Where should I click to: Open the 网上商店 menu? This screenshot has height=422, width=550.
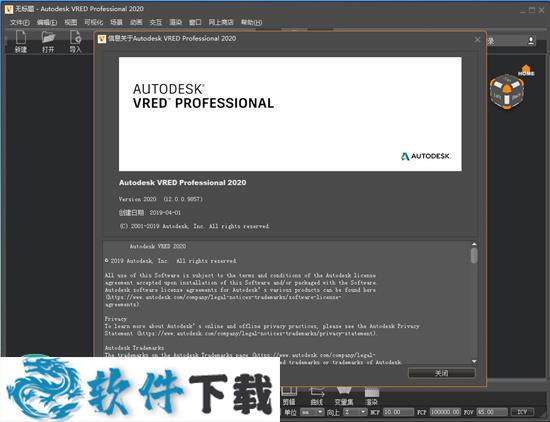(x=221, y=22)
